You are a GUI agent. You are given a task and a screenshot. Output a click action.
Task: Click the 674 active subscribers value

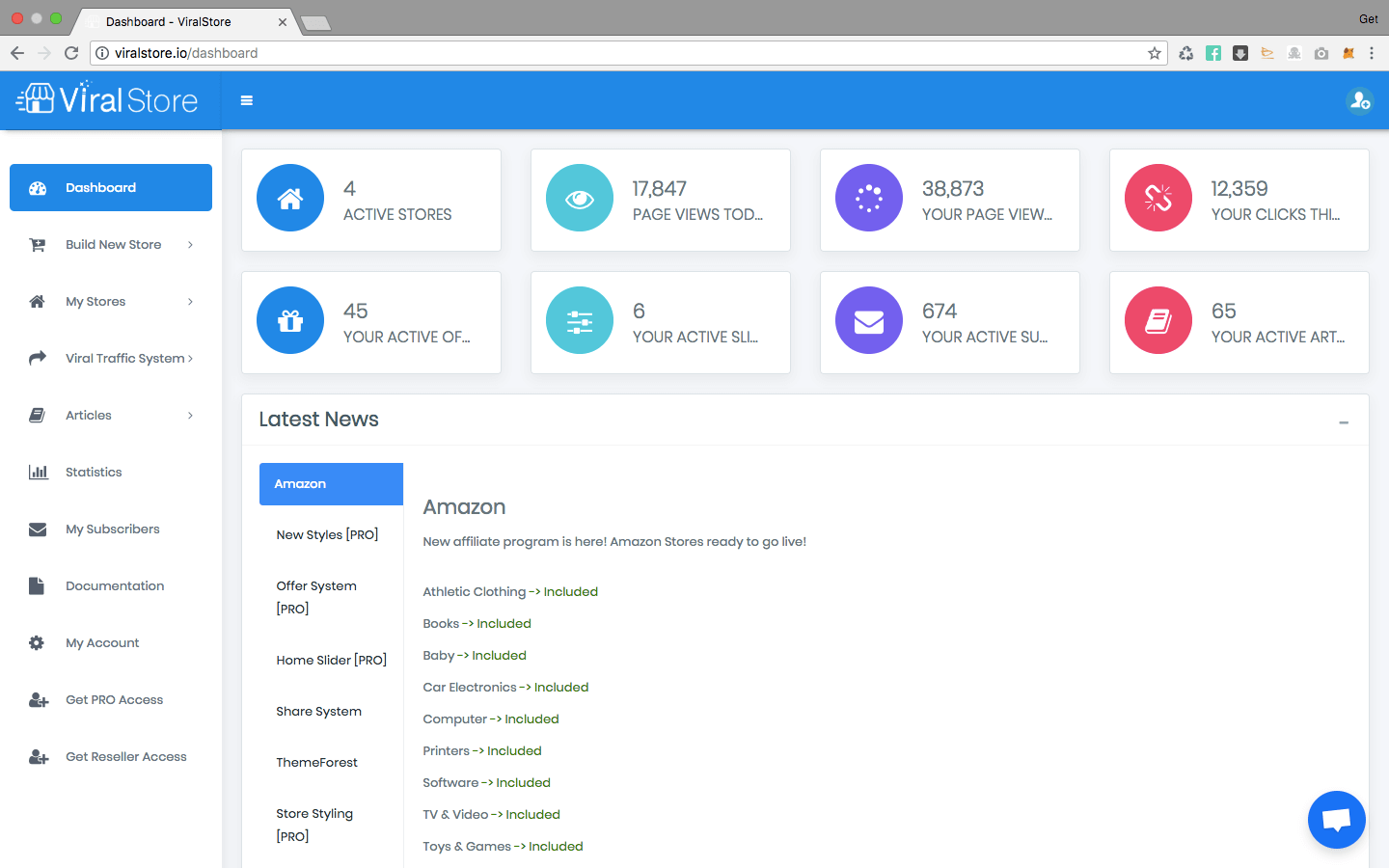[x=940, y=312]
